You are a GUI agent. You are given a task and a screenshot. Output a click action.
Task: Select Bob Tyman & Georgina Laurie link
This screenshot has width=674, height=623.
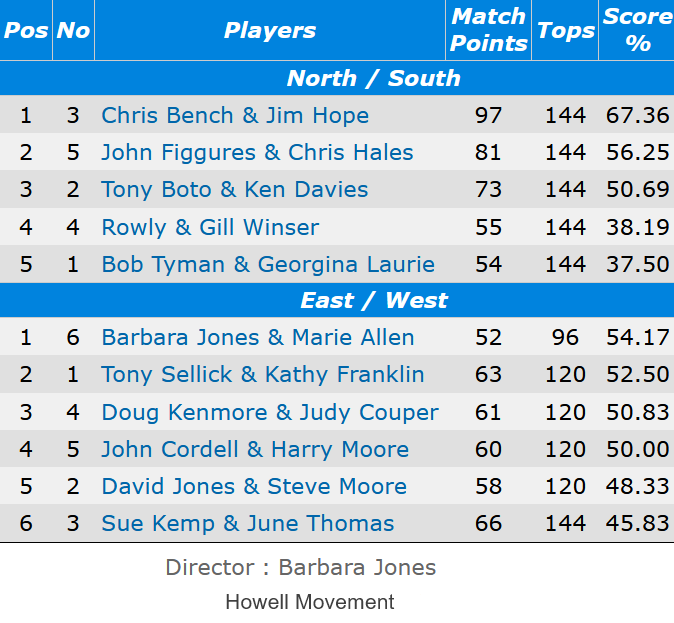268,264
